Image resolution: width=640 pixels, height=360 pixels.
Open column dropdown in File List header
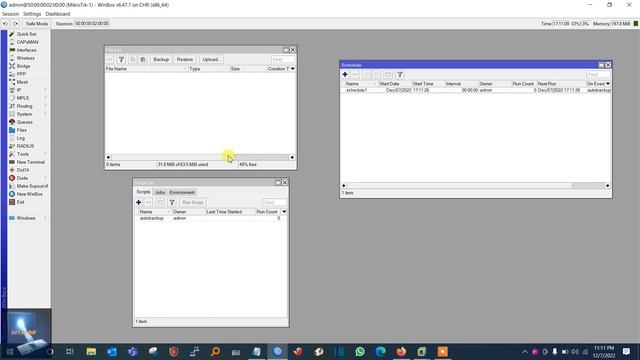pos(293,69)
